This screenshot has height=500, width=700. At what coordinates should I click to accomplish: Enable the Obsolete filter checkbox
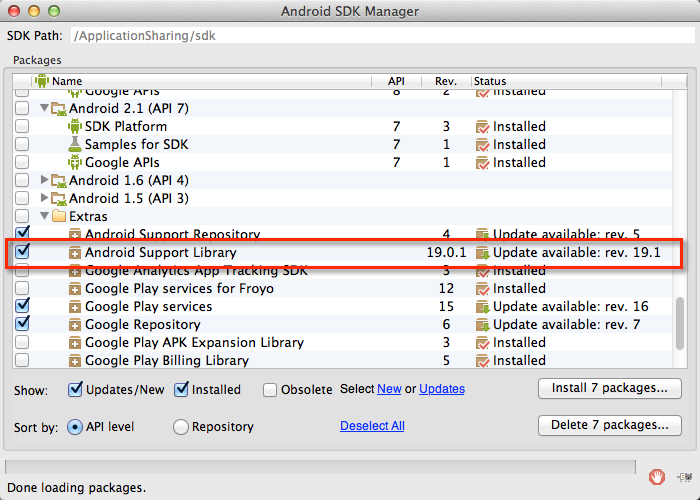tap(270, 389)
